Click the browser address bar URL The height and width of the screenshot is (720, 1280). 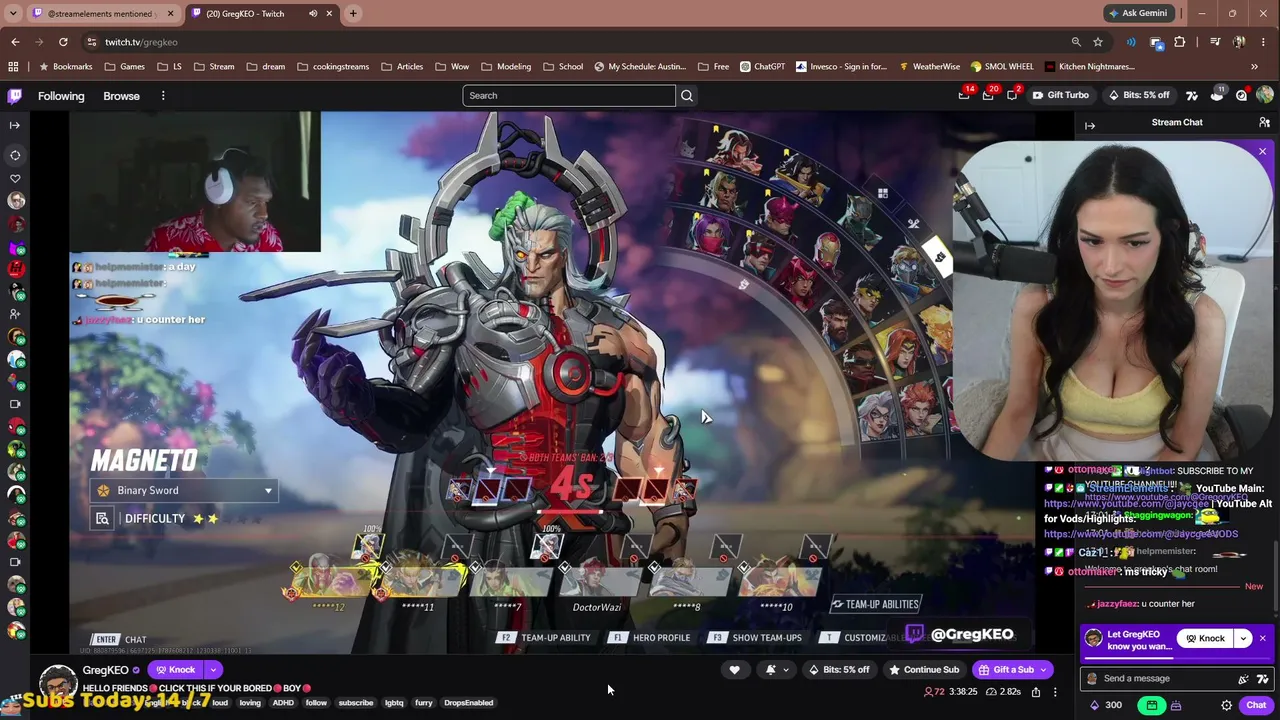click(141, 42)
